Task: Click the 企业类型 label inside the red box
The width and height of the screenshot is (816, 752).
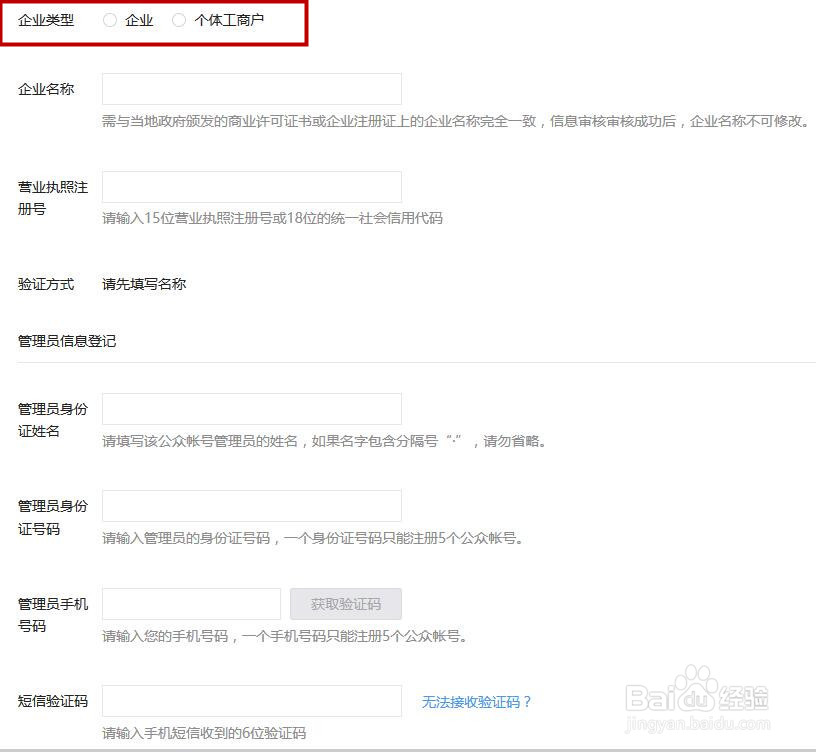Action: coord(46,19)
